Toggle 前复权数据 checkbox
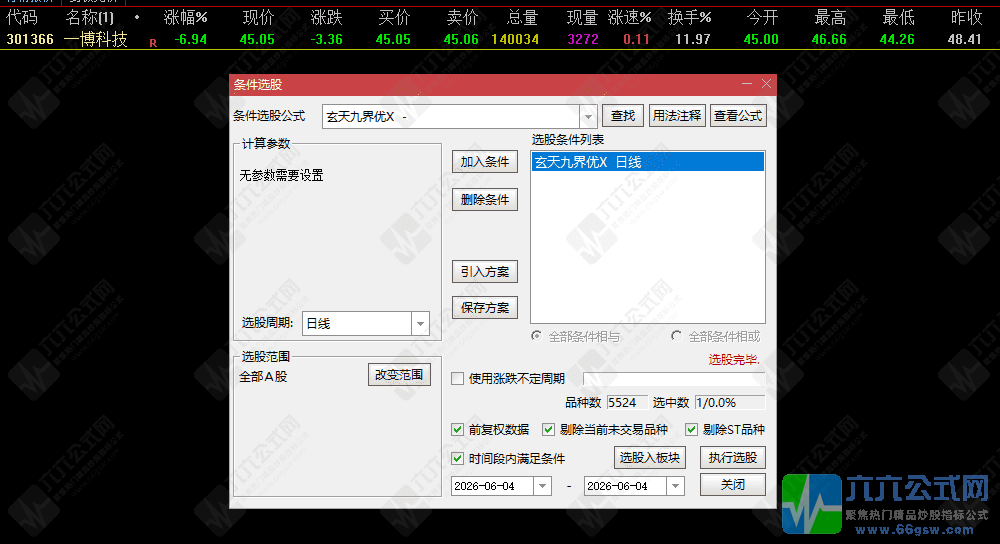Screen dimensions: 1000x544 pyautogui.click(x=457, y=430)
